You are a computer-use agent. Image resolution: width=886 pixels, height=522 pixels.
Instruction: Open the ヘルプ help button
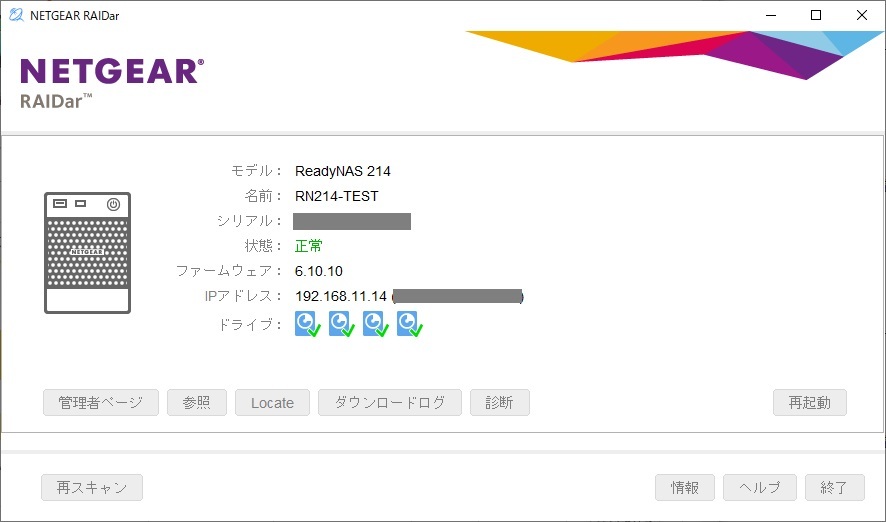pos(760,487)
